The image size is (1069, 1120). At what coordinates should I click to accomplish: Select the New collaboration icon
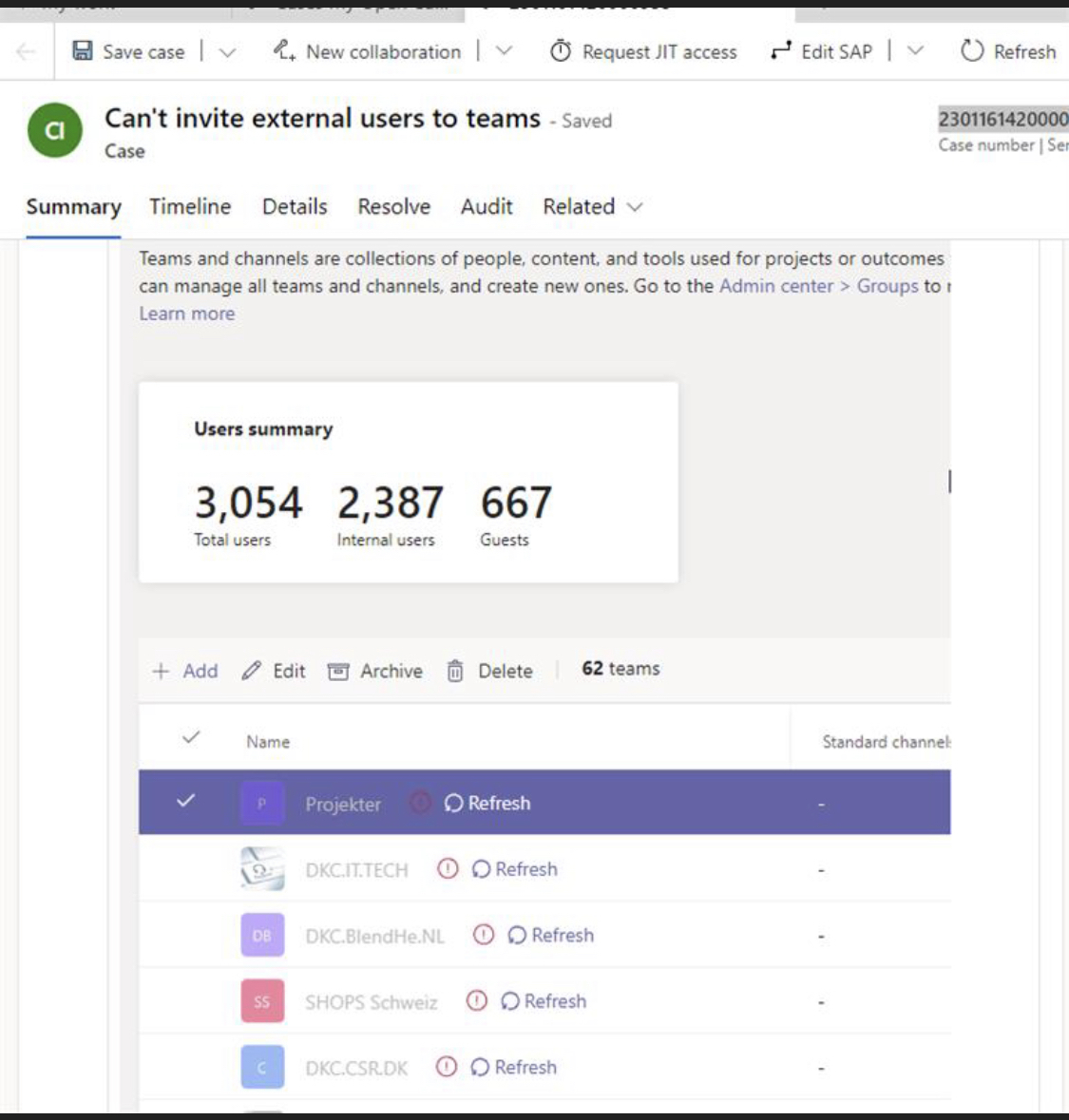click(286, 52)
